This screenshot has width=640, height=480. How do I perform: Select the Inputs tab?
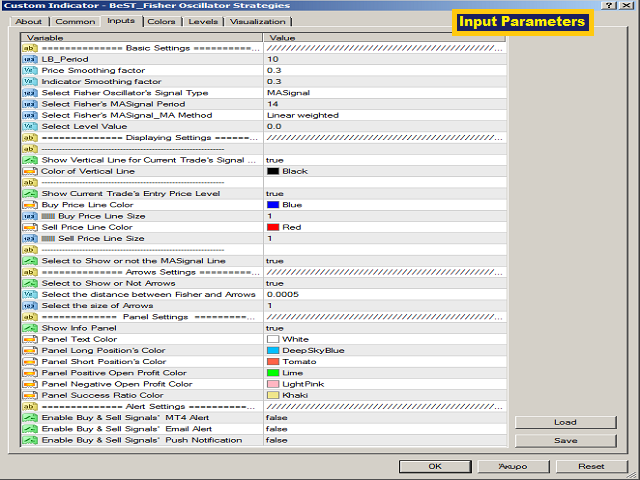(121, 21)
